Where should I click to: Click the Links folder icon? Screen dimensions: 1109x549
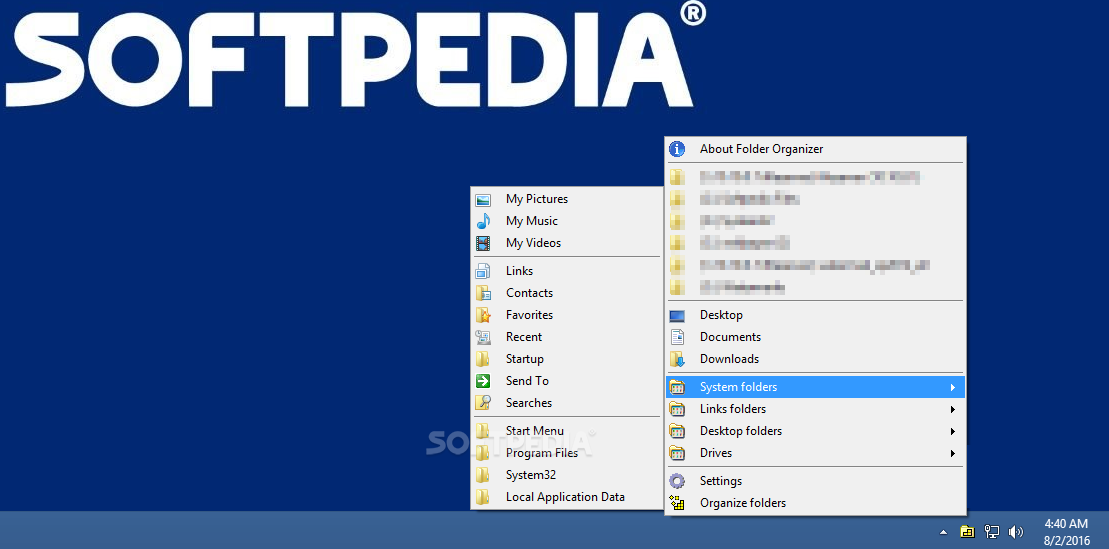click(x=483, y=271)
